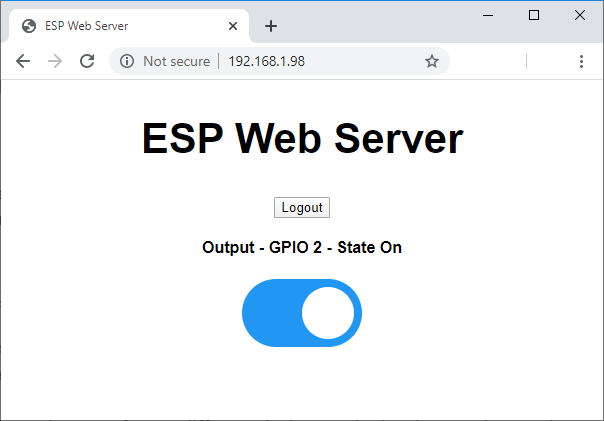Click the ESP Web Server page heading

pyautogui.click(x=302, y=138)
